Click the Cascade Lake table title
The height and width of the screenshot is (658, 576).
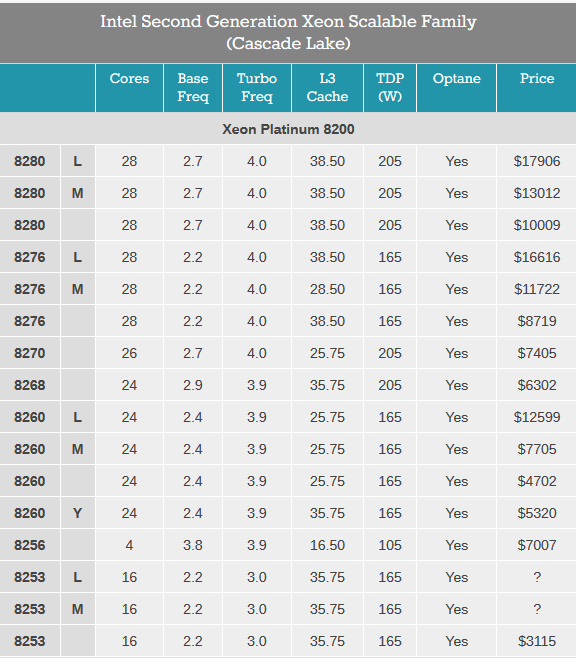click(x=288, y=32)
